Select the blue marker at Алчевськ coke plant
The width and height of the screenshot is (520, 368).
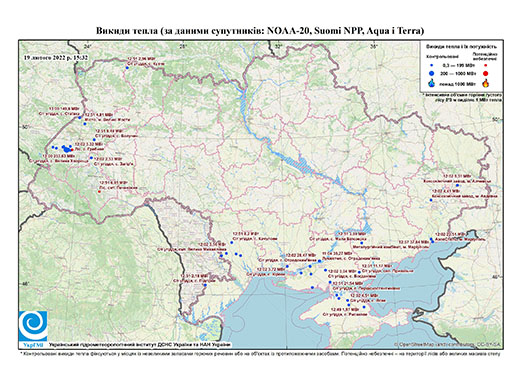(457, 185)
